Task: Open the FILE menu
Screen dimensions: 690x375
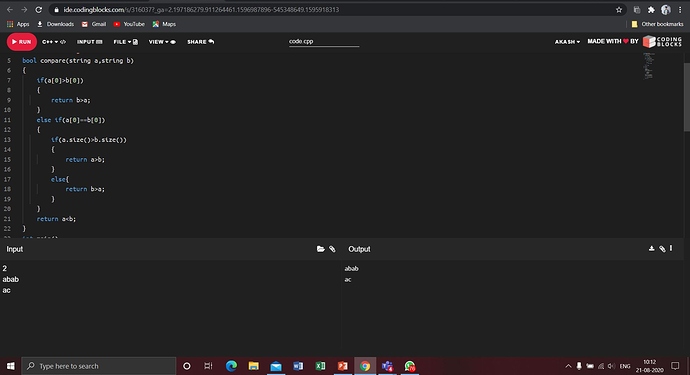Action: pyautogui.click(x=125, y=42)
